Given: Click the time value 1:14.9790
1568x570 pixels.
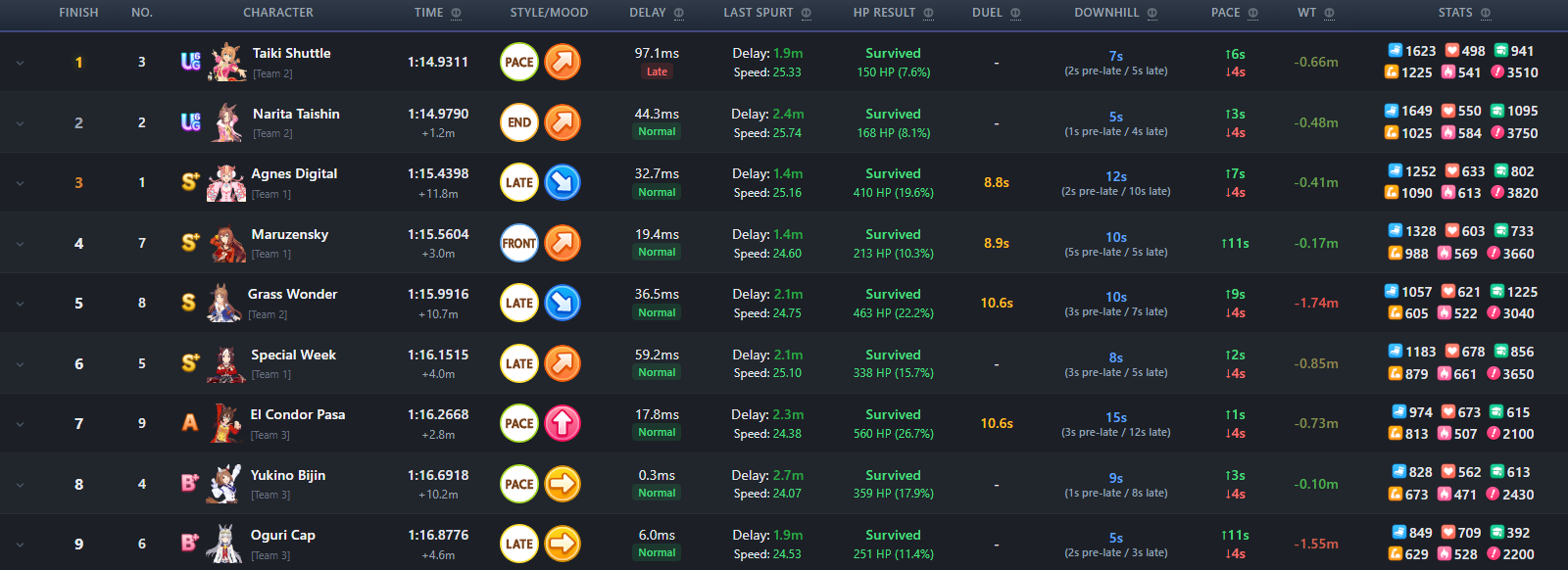Looking at the screenshot, I should pos(438,114).
